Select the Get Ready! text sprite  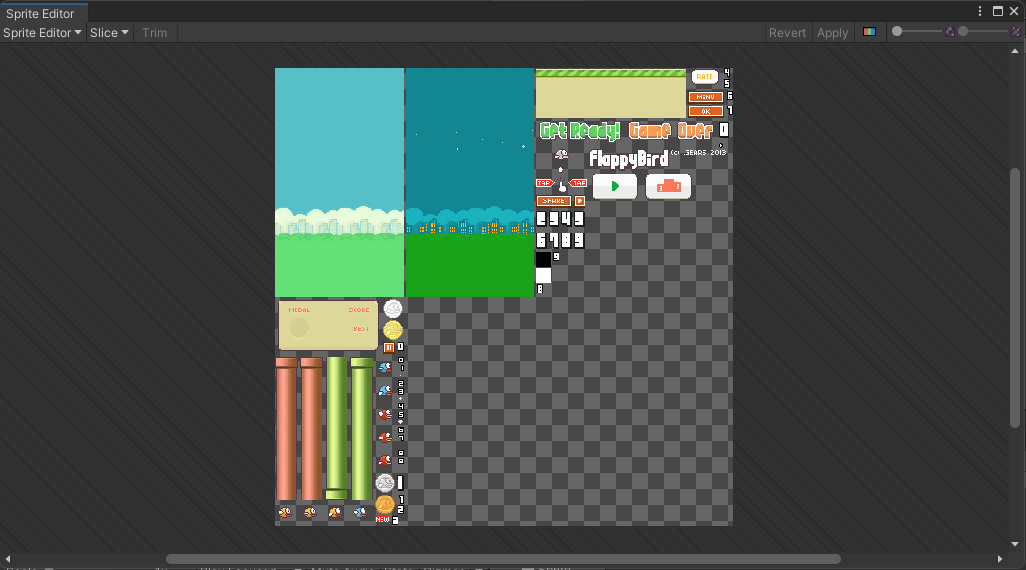point(580,131)
